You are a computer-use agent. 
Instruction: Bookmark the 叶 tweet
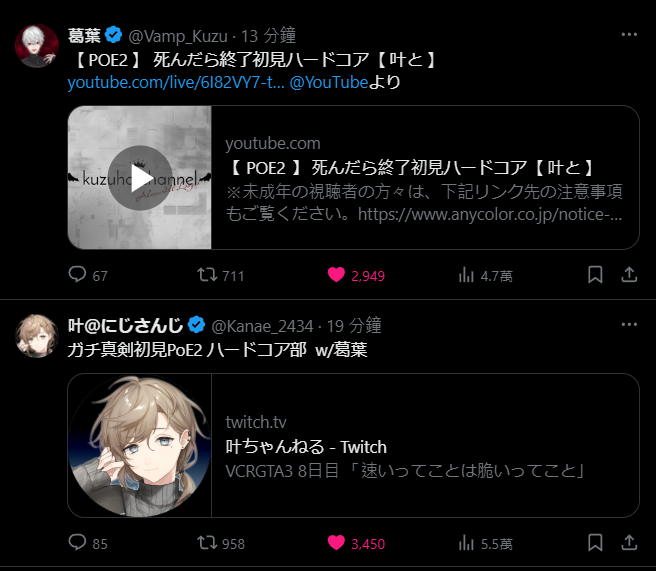(x=595, y=543)
